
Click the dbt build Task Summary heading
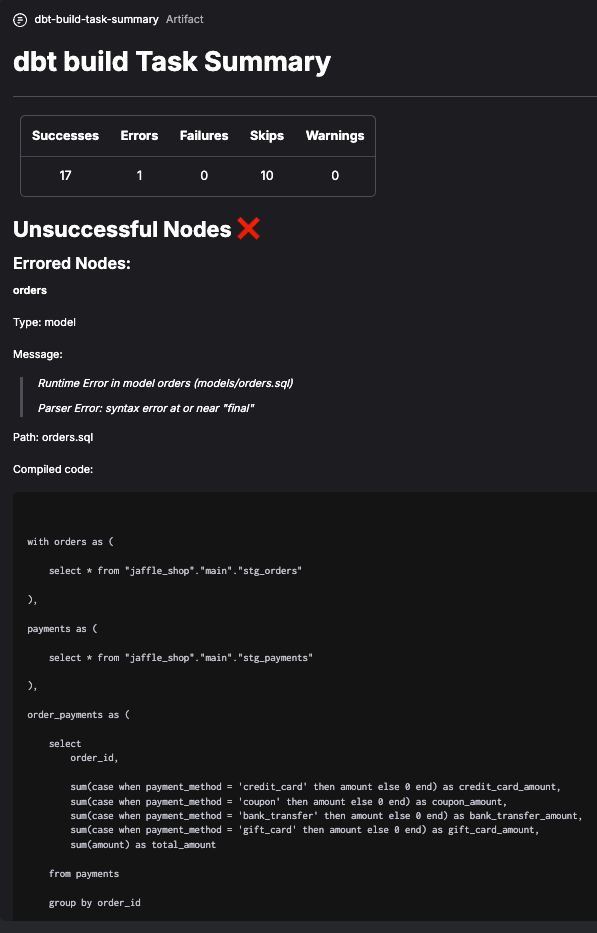click(172, 61)
